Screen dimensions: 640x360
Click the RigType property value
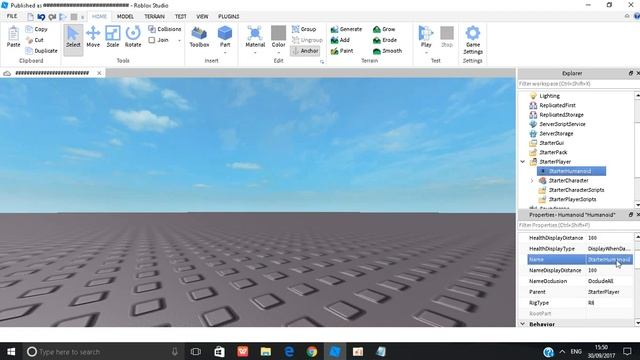tap(609, 303)
